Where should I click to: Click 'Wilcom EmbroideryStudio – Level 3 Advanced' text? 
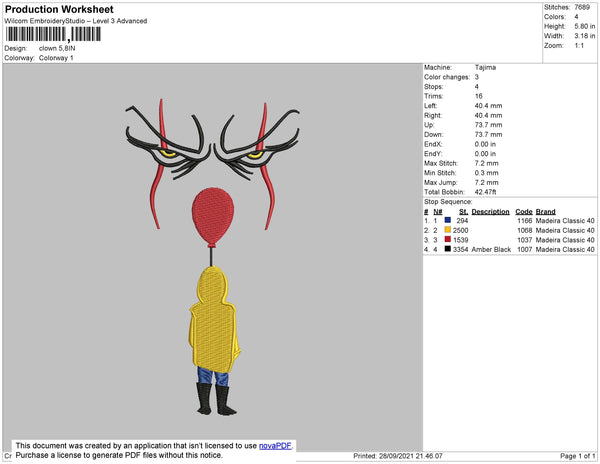(x=76, y=21)
